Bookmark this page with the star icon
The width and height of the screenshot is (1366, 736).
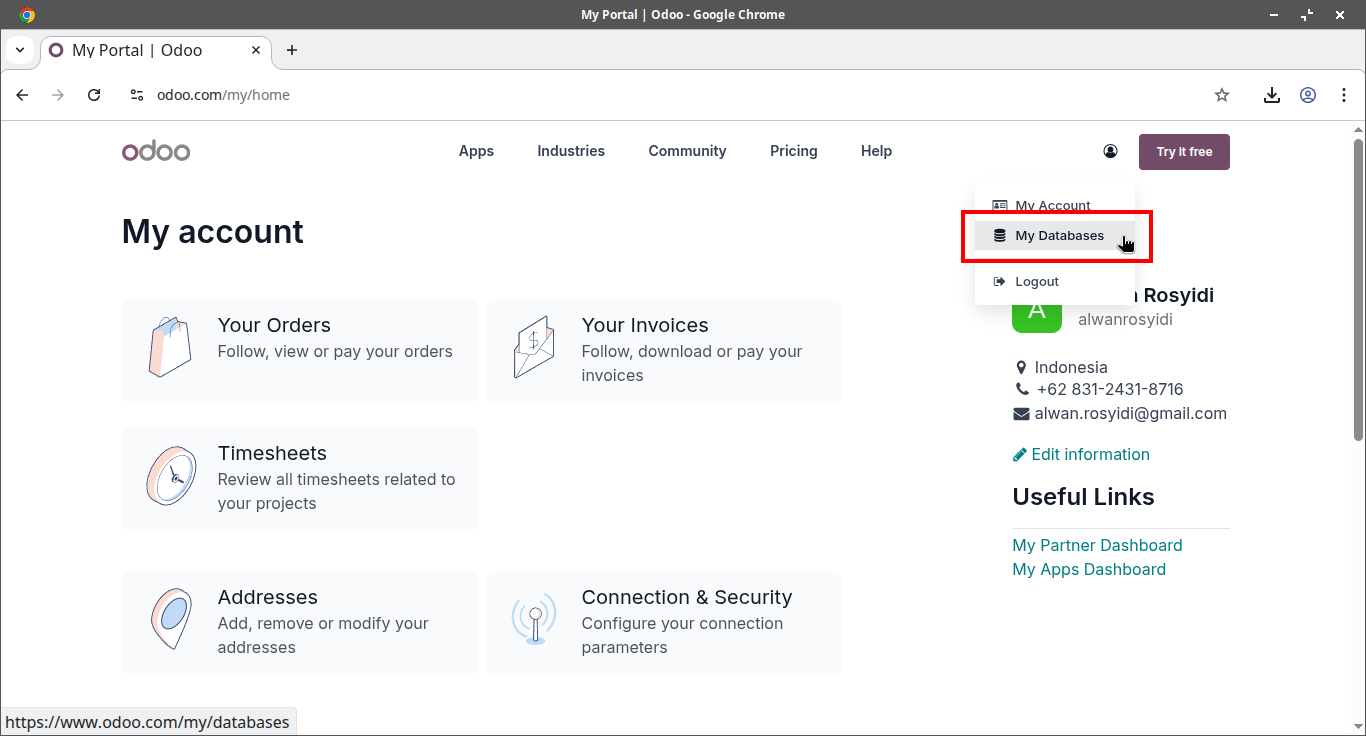point(1221,95)
